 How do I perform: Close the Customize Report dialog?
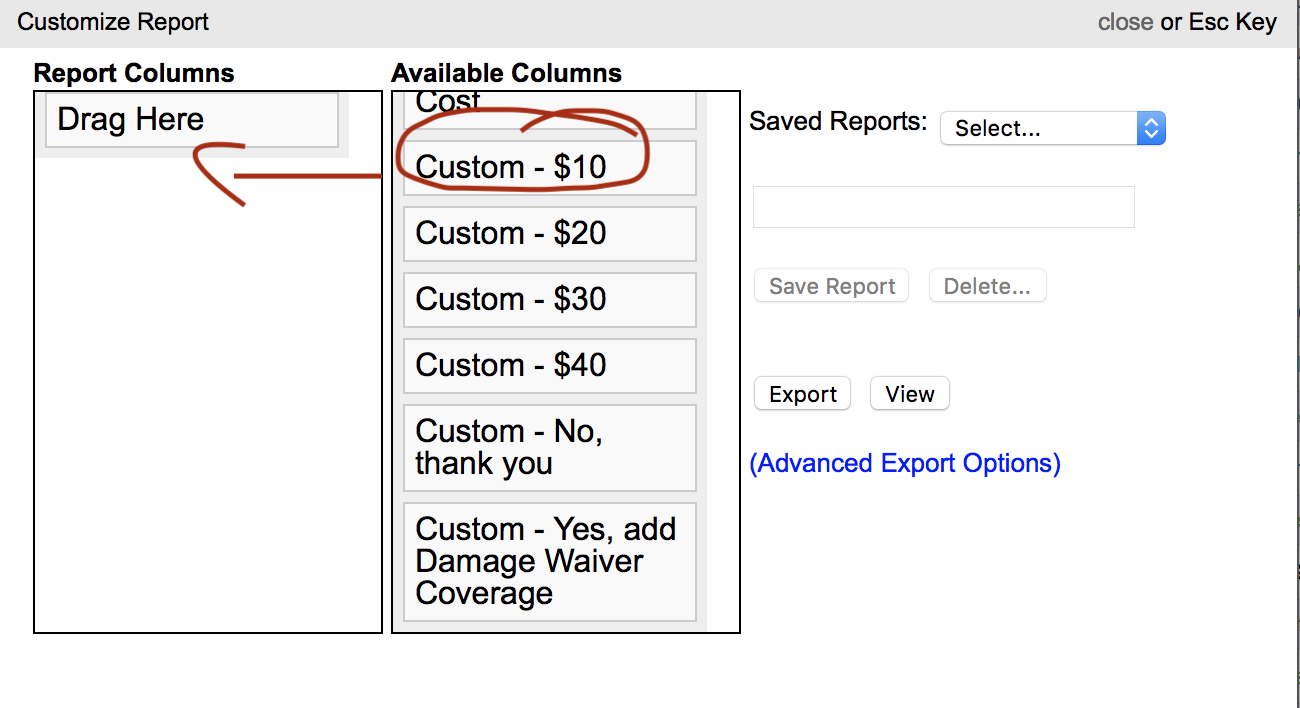click(x=1125, y=22)
